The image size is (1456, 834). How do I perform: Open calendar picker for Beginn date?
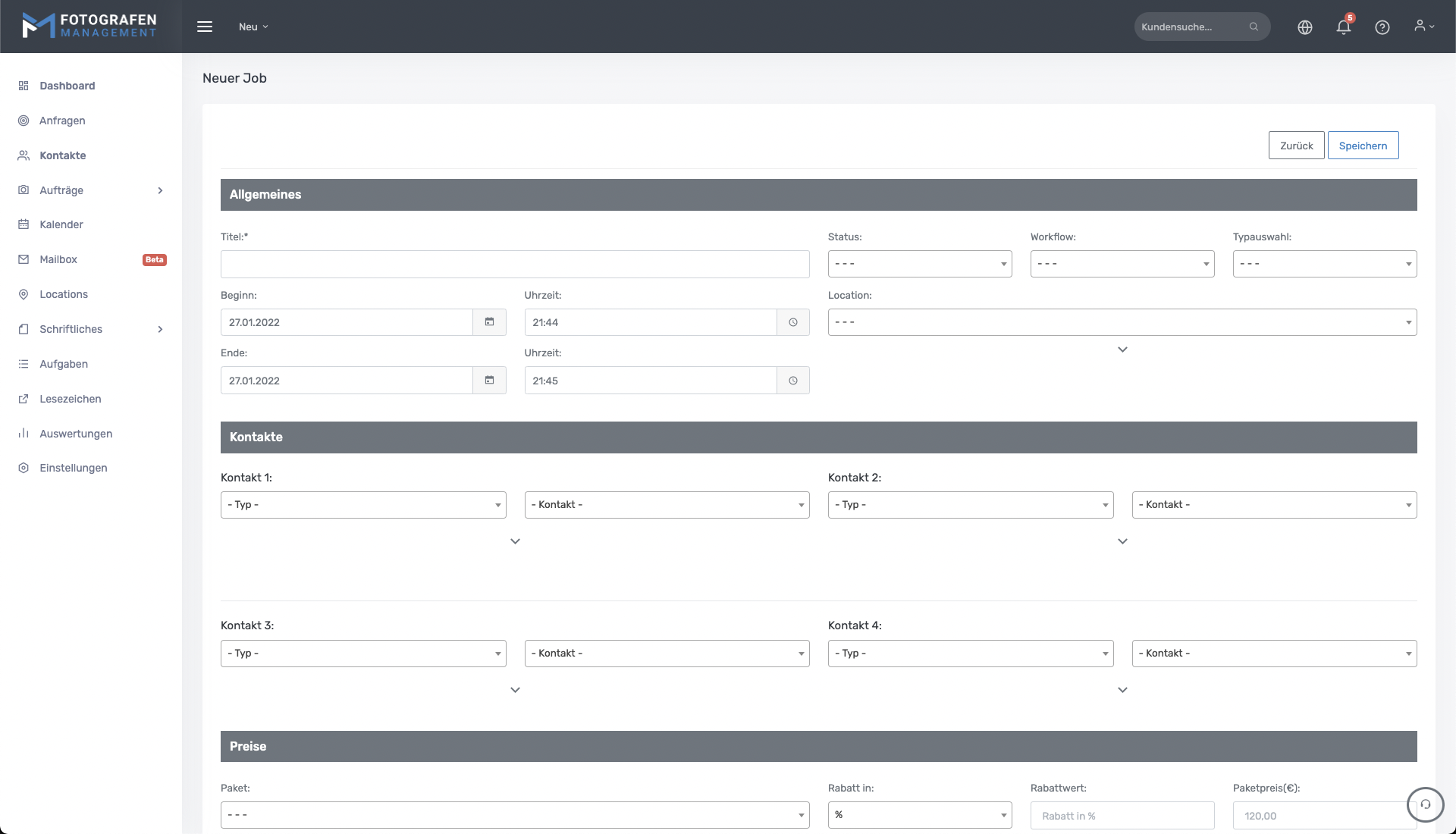tap(489, 322)
